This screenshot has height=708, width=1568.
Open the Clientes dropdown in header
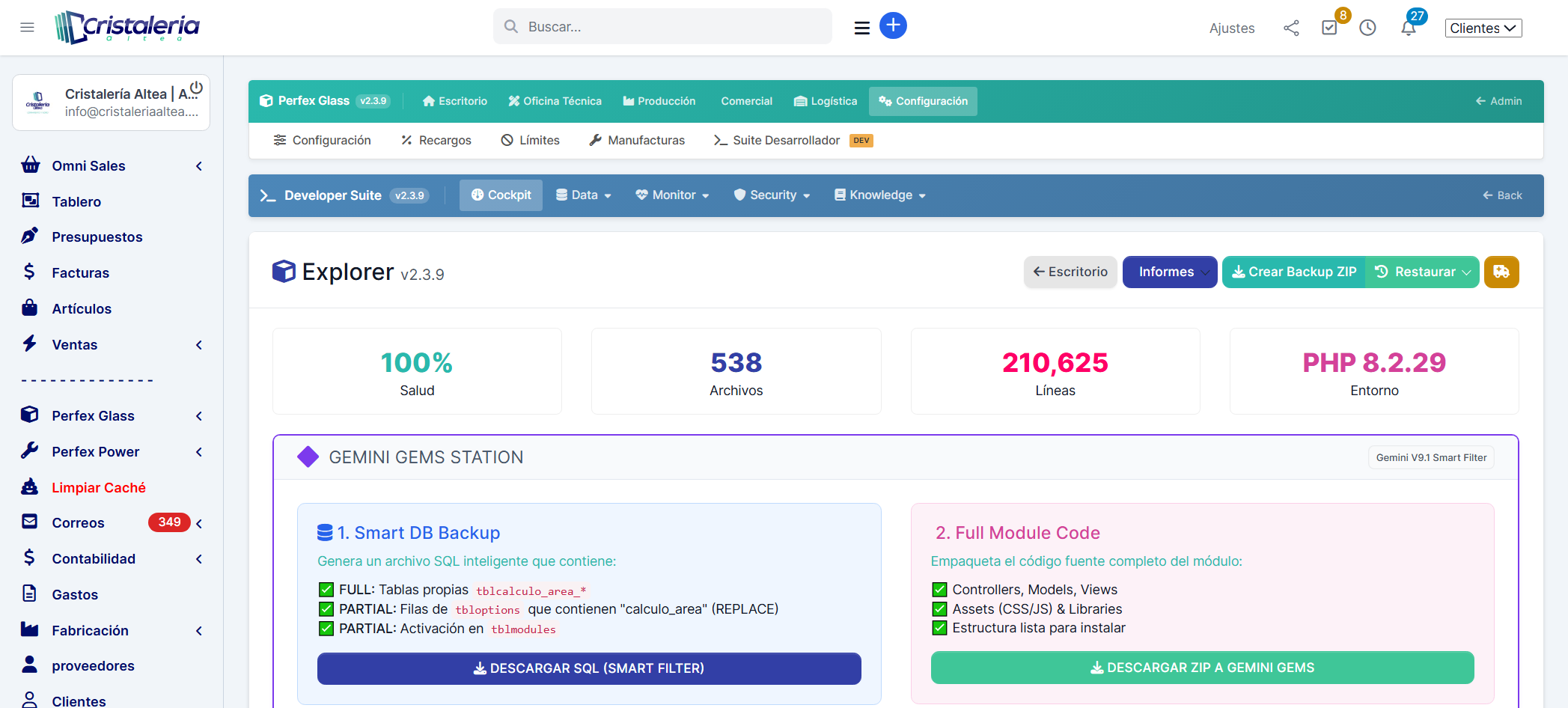pyautogui.click(x=1483, y=28)
